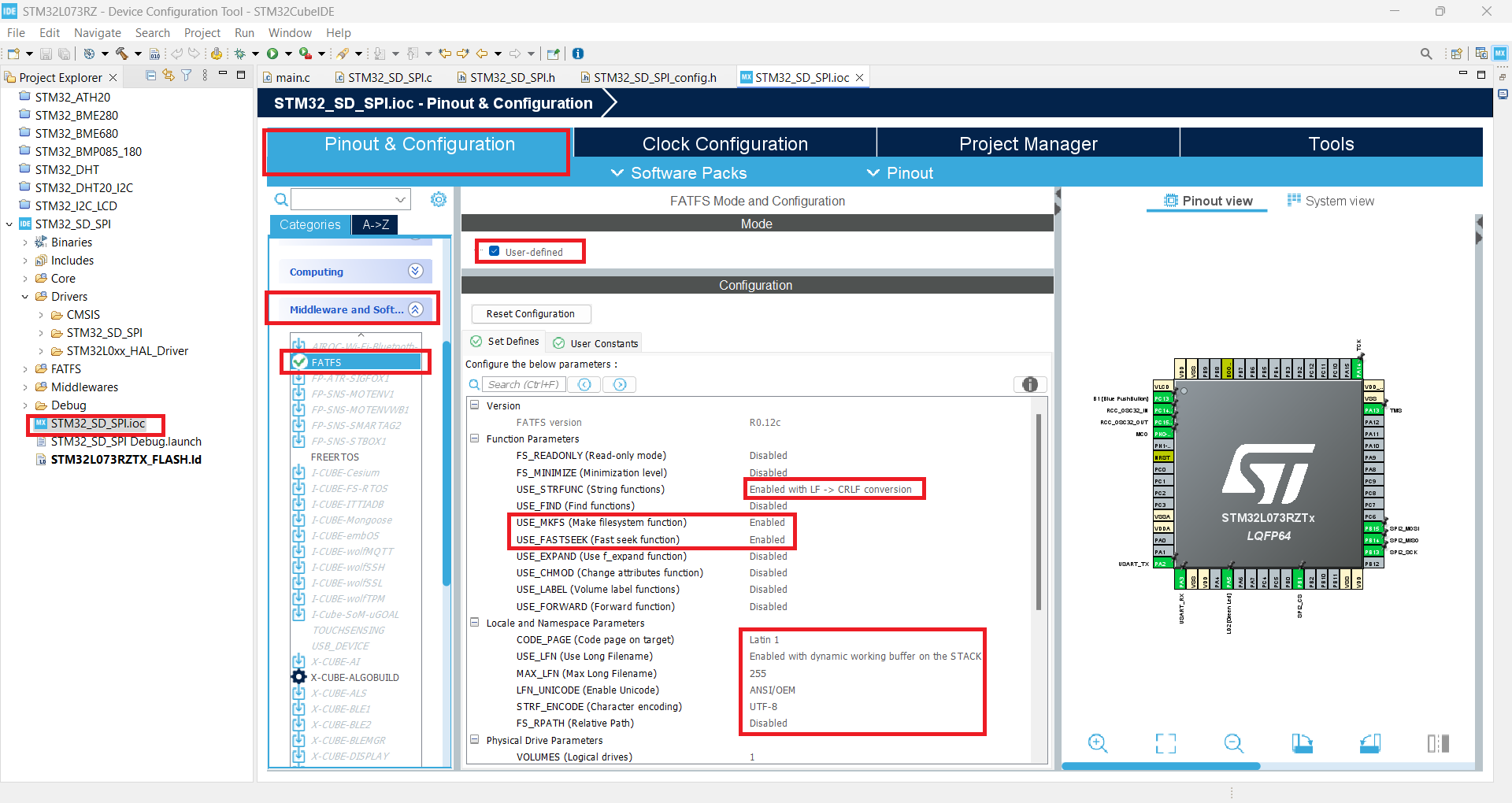Image resolution: width=1512 pixels, height=803 pixels.
Task: Select the STM32_BME680 project
Action: (76, 133)
